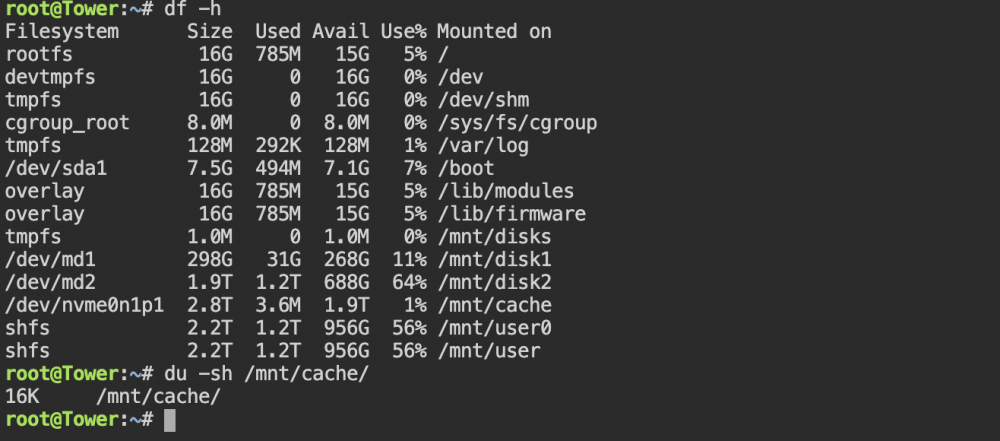Click the terminal cursor block at the prompt
This screenshot has width=1000, height=441.
170,420
